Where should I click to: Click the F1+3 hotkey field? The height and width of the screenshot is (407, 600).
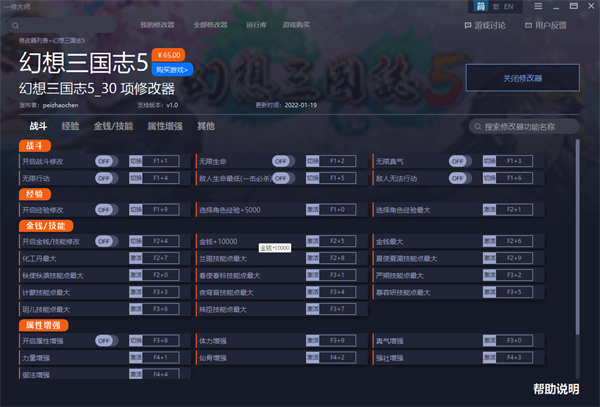[514, 161]
